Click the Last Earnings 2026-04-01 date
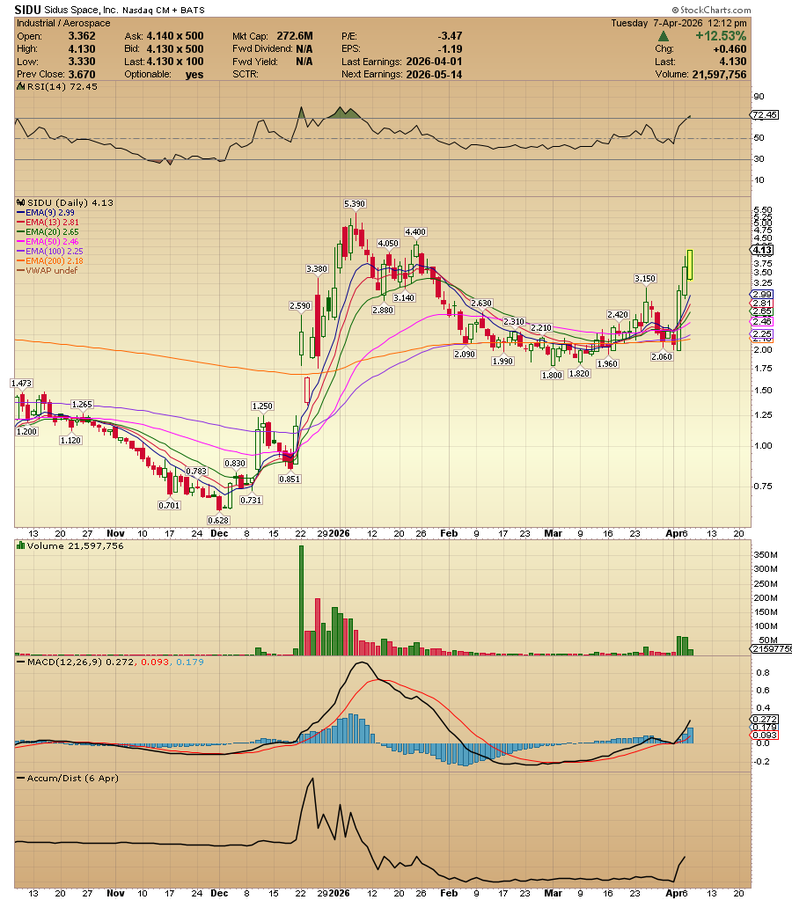 (x=434, y=61)
